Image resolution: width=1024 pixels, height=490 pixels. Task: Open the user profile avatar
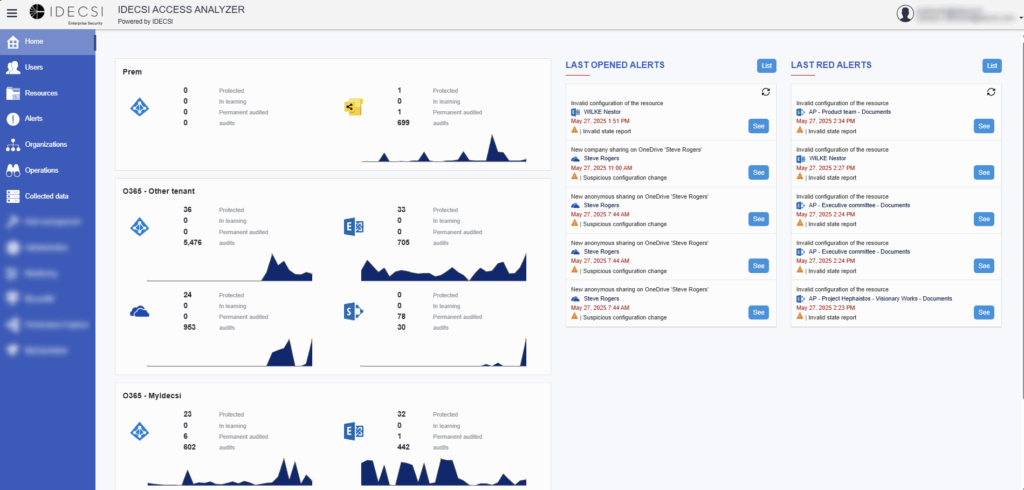[905, 14]
